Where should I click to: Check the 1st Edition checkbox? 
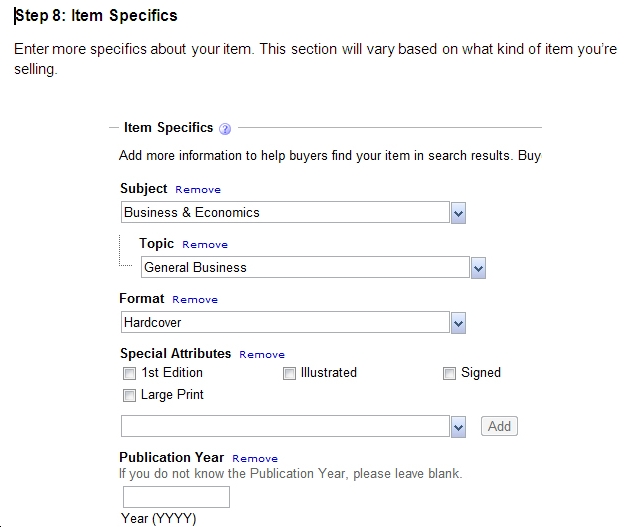129,373
